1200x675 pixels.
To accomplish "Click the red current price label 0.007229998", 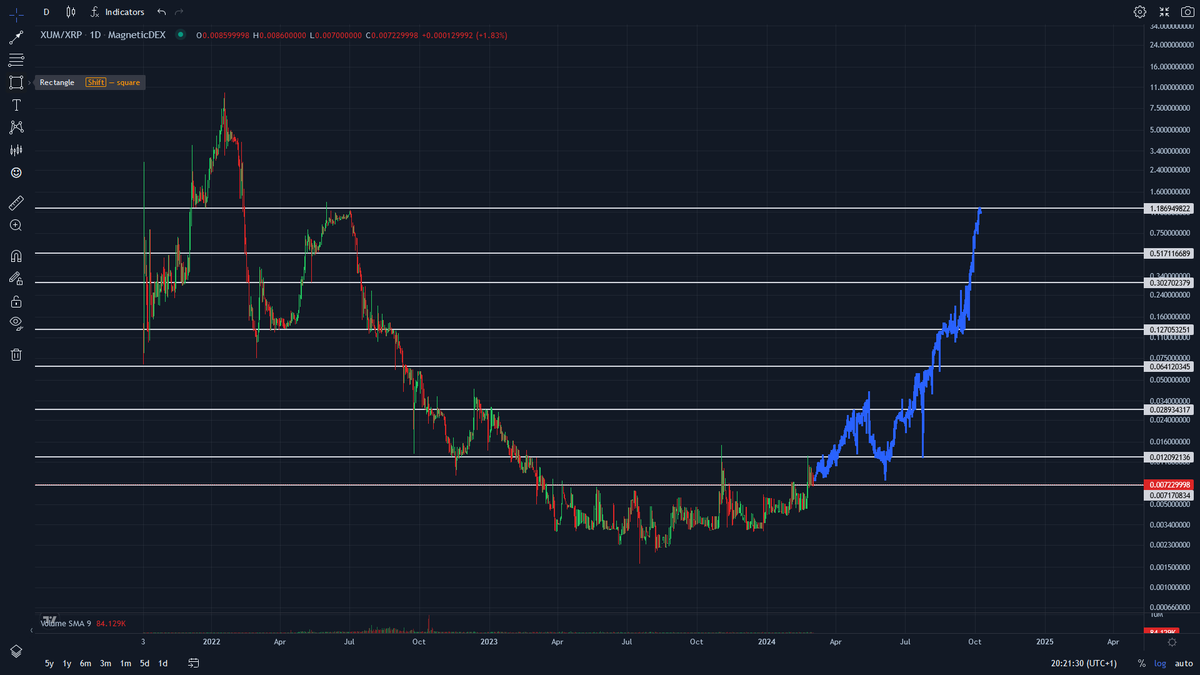I will (x=1168, y=484).
